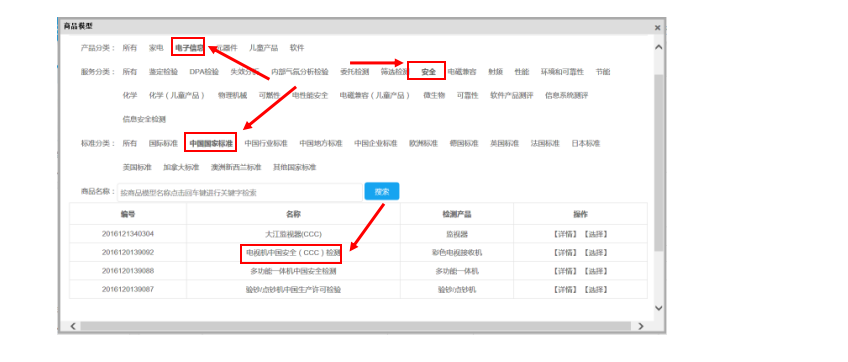The width and height of the screenshot is (848, 362).
Task: Click the horizontal scrollbar left arrow
Action: [x=74, y=326]
